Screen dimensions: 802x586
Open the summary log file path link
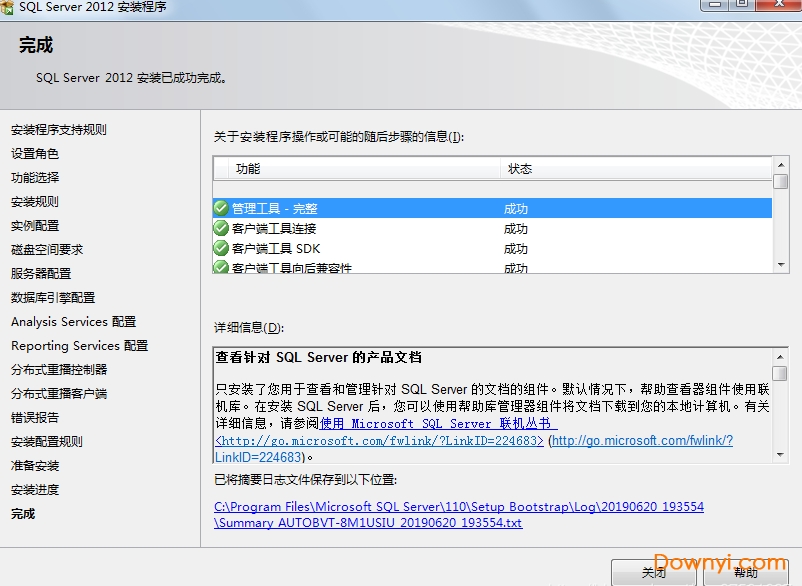coord(459,514)
